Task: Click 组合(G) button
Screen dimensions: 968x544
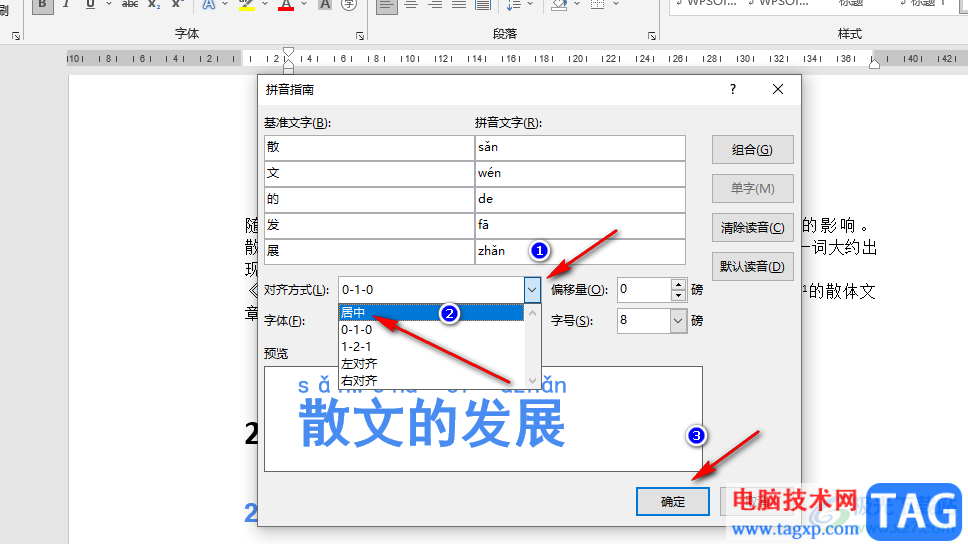Action: [753, 150]
